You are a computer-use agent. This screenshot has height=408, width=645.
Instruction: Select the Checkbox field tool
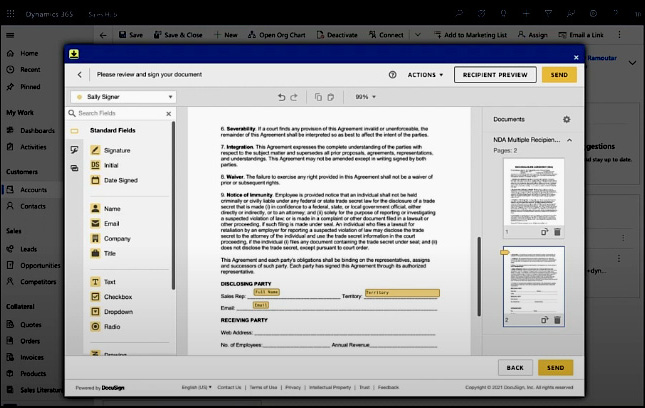click(x=111, y=297)
